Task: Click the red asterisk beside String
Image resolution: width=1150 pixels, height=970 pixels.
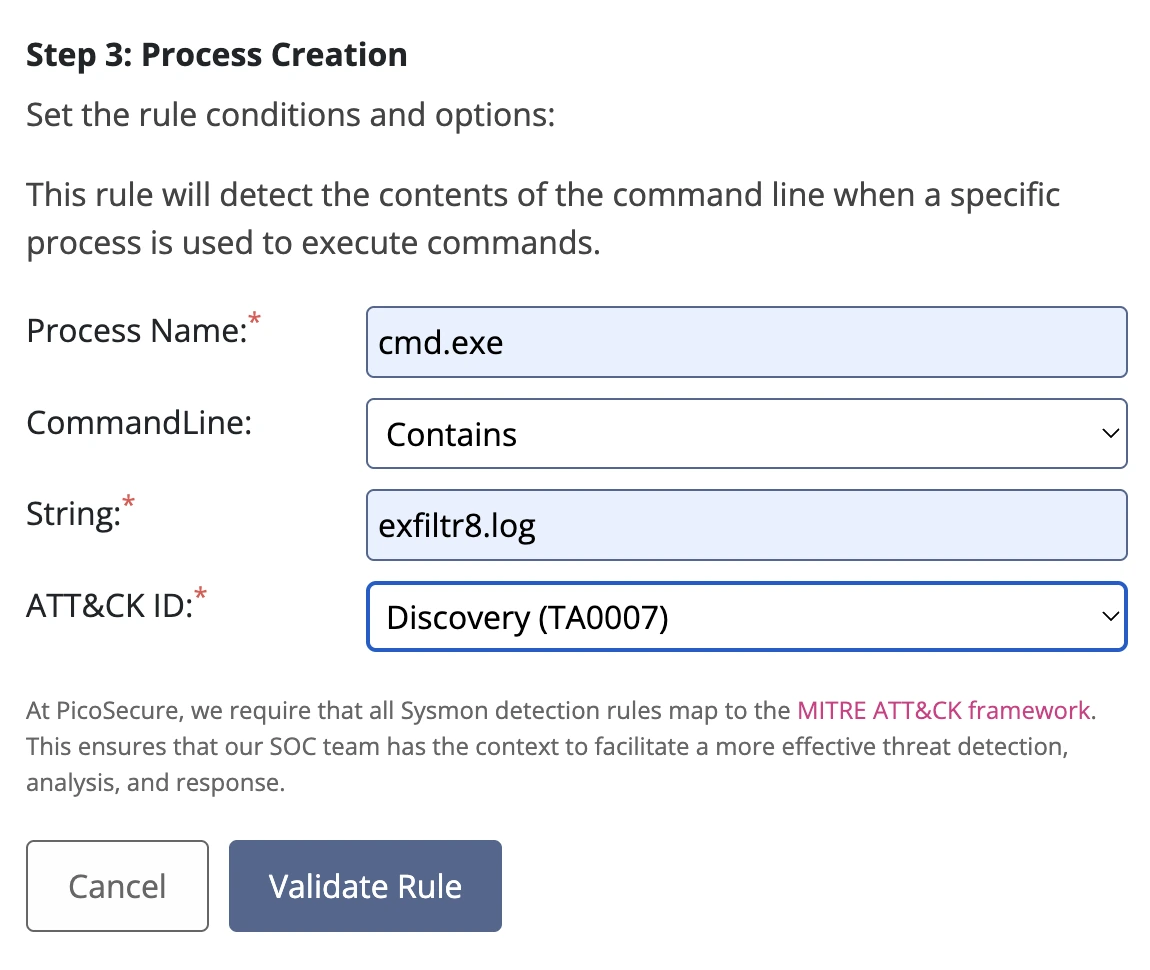Action: [128, 502]
